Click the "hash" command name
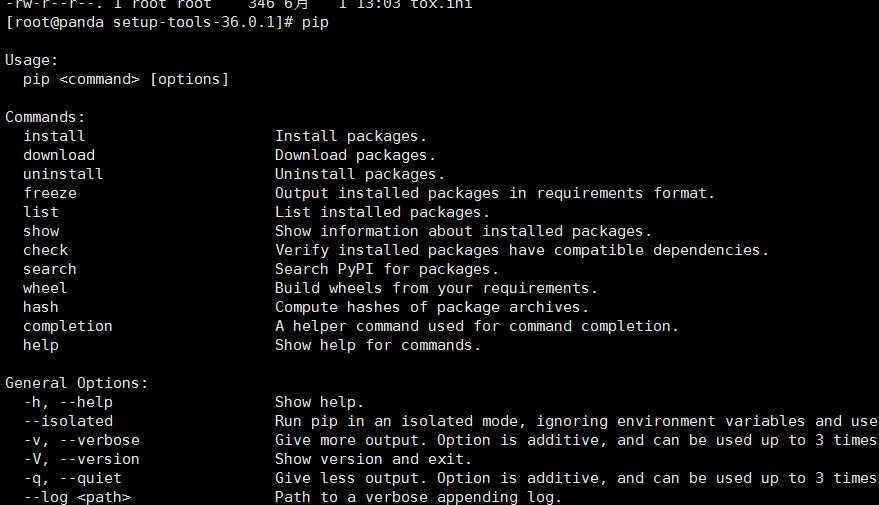 click(x=41, y=307)
